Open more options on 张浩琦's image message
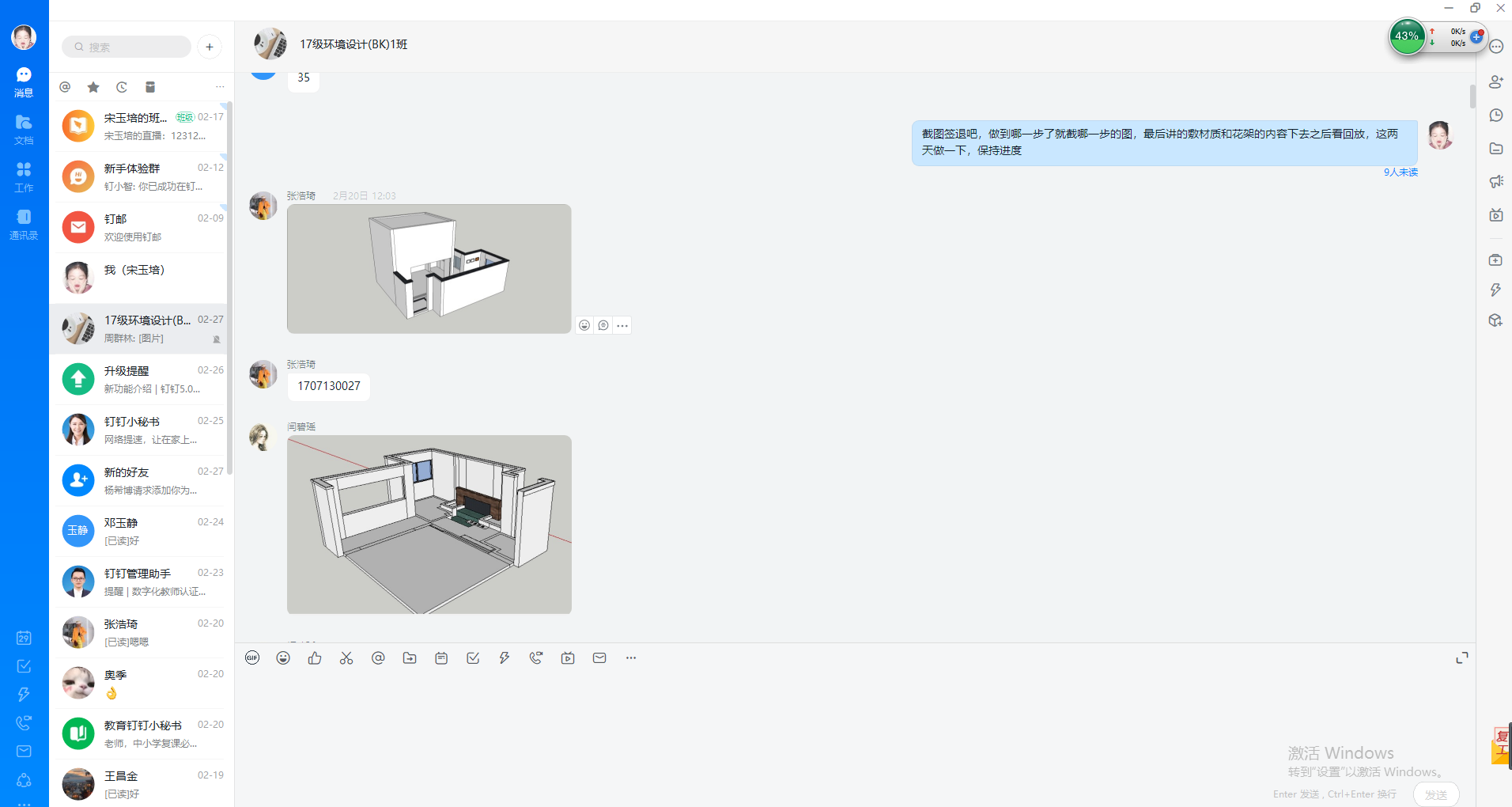Screen dimensions: 1512x807 (622, 325)
